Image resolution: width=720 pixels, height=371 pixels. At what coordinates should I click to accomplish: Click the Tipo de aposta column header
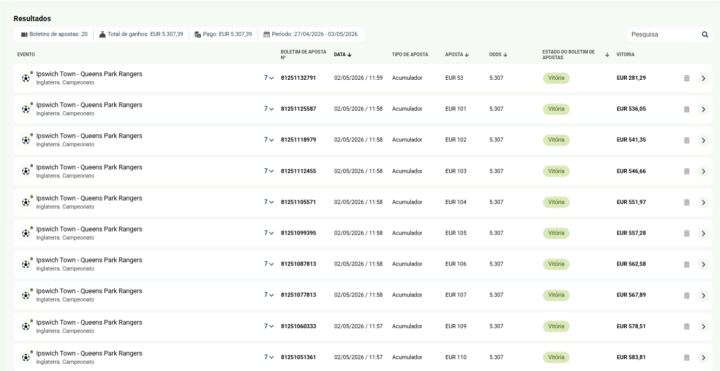[x=410, y=55]
